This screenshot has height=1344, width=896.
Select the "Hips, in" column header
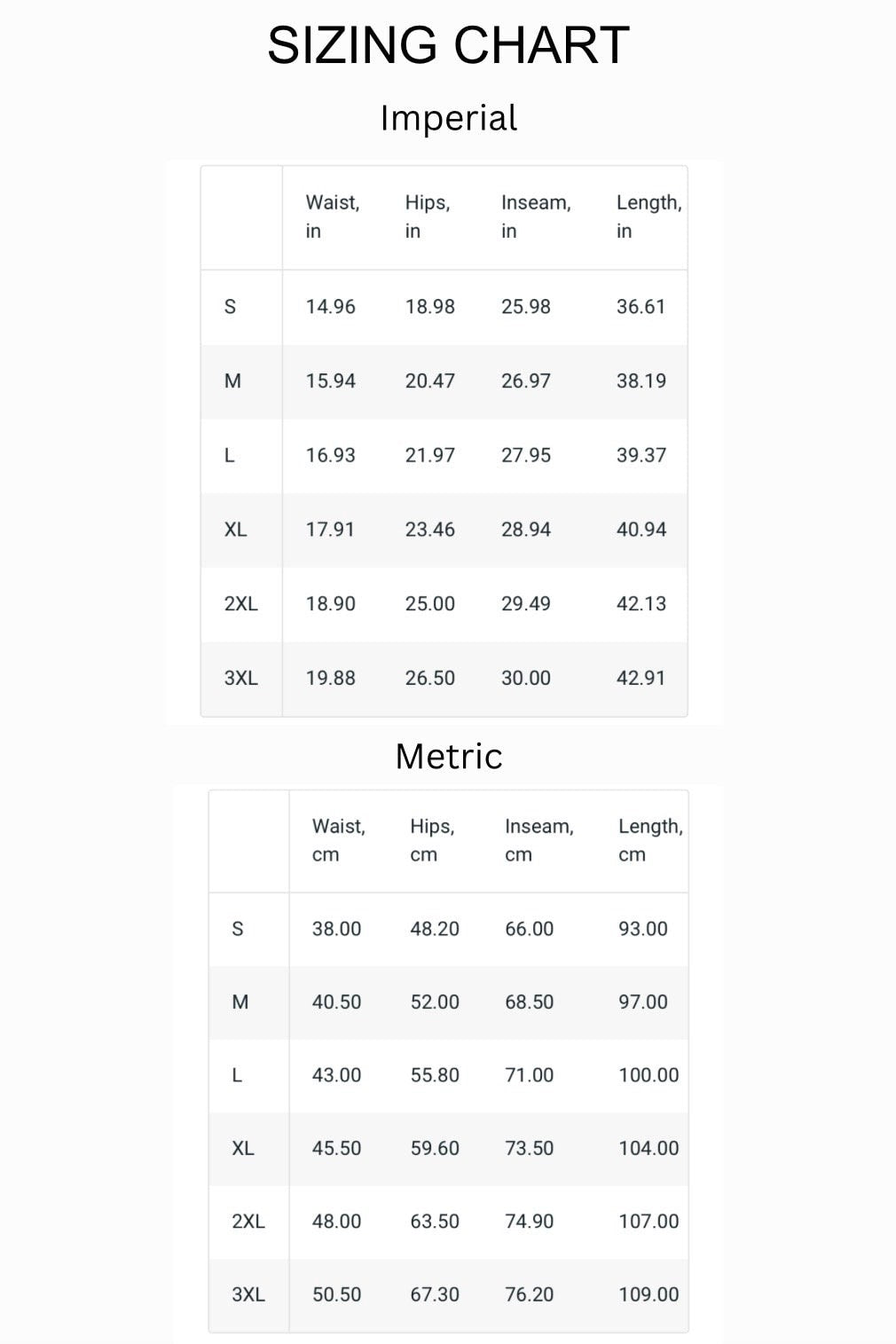428,216
